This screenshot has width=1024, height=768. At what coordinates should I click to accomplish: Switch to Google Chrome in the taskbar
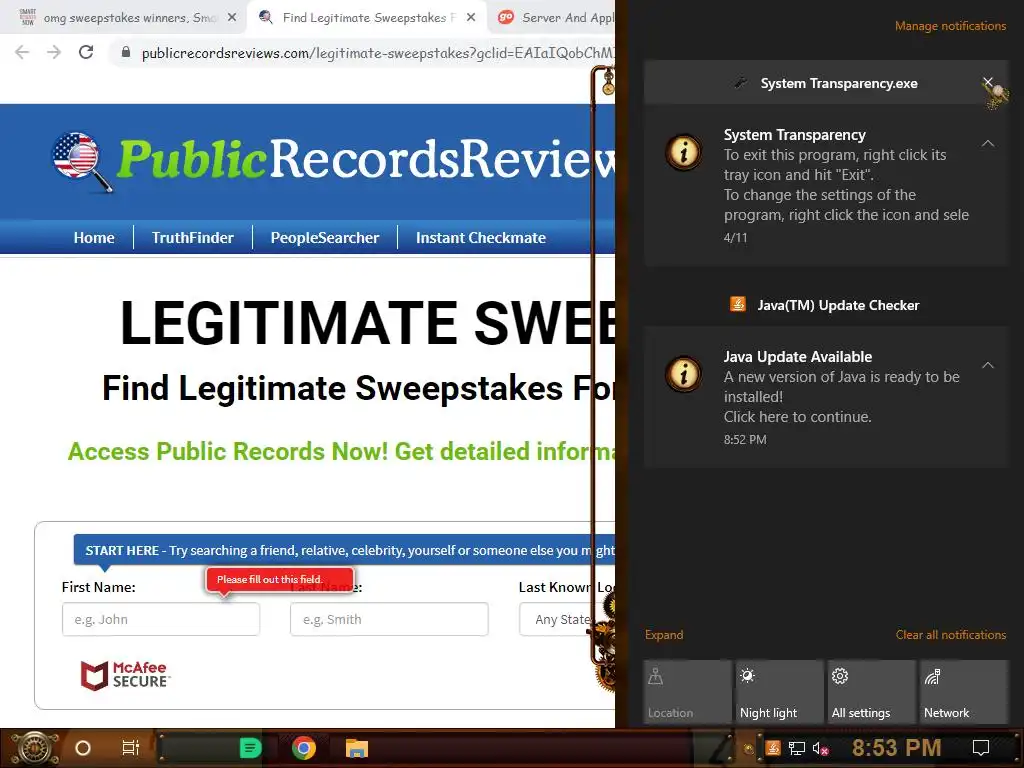(304, 748)
